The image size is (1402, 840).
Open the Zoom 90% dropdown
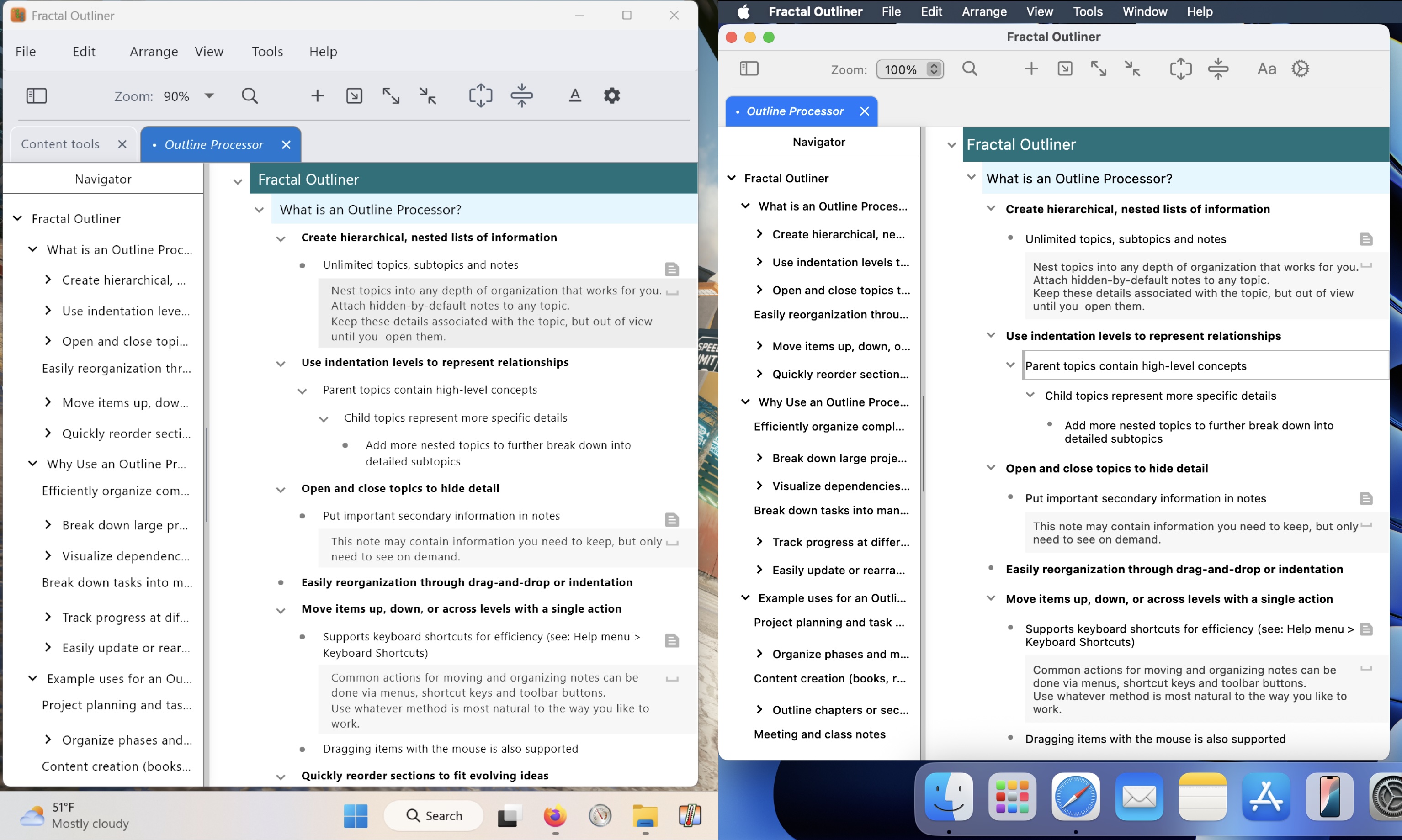tap(208, 96)
